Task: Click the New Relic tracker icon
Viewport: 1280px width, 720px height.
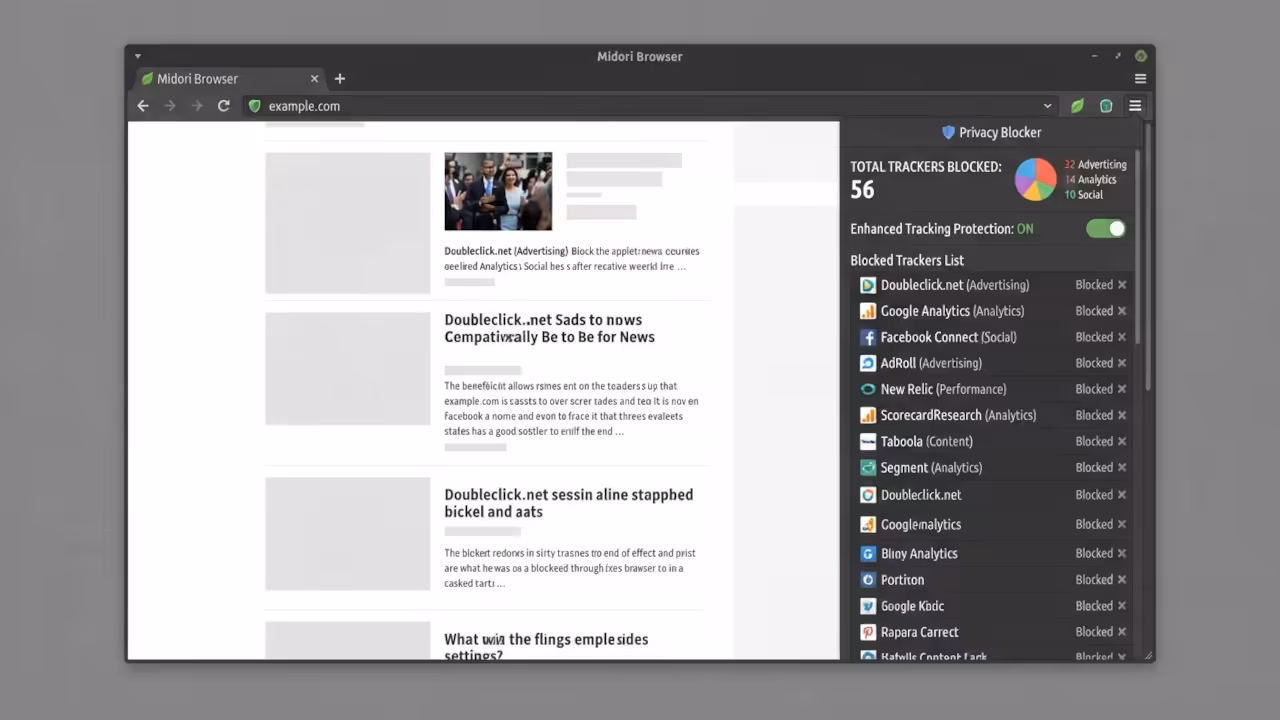Action: pyautogui.click(x=868, y=389)
